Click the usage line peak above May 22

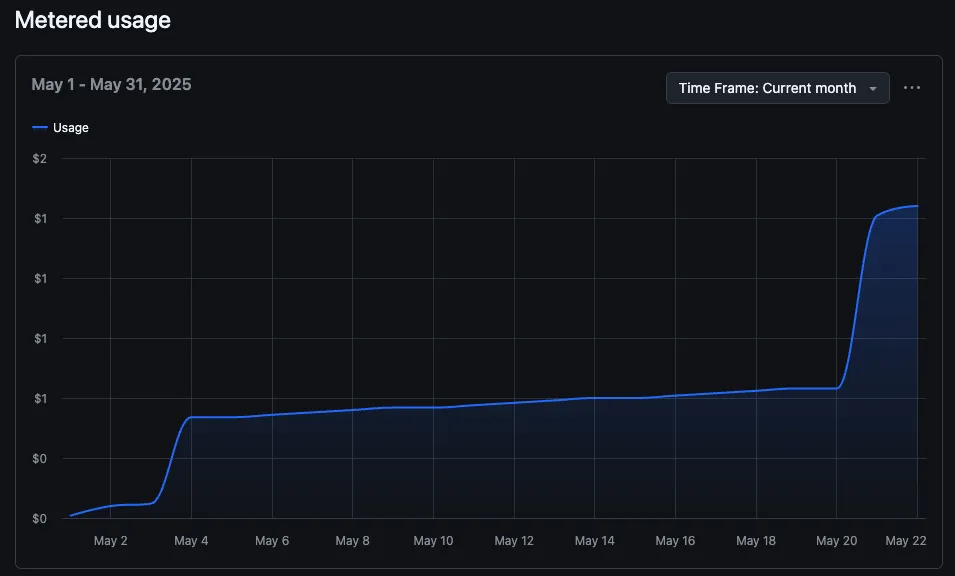coord(916,206)
